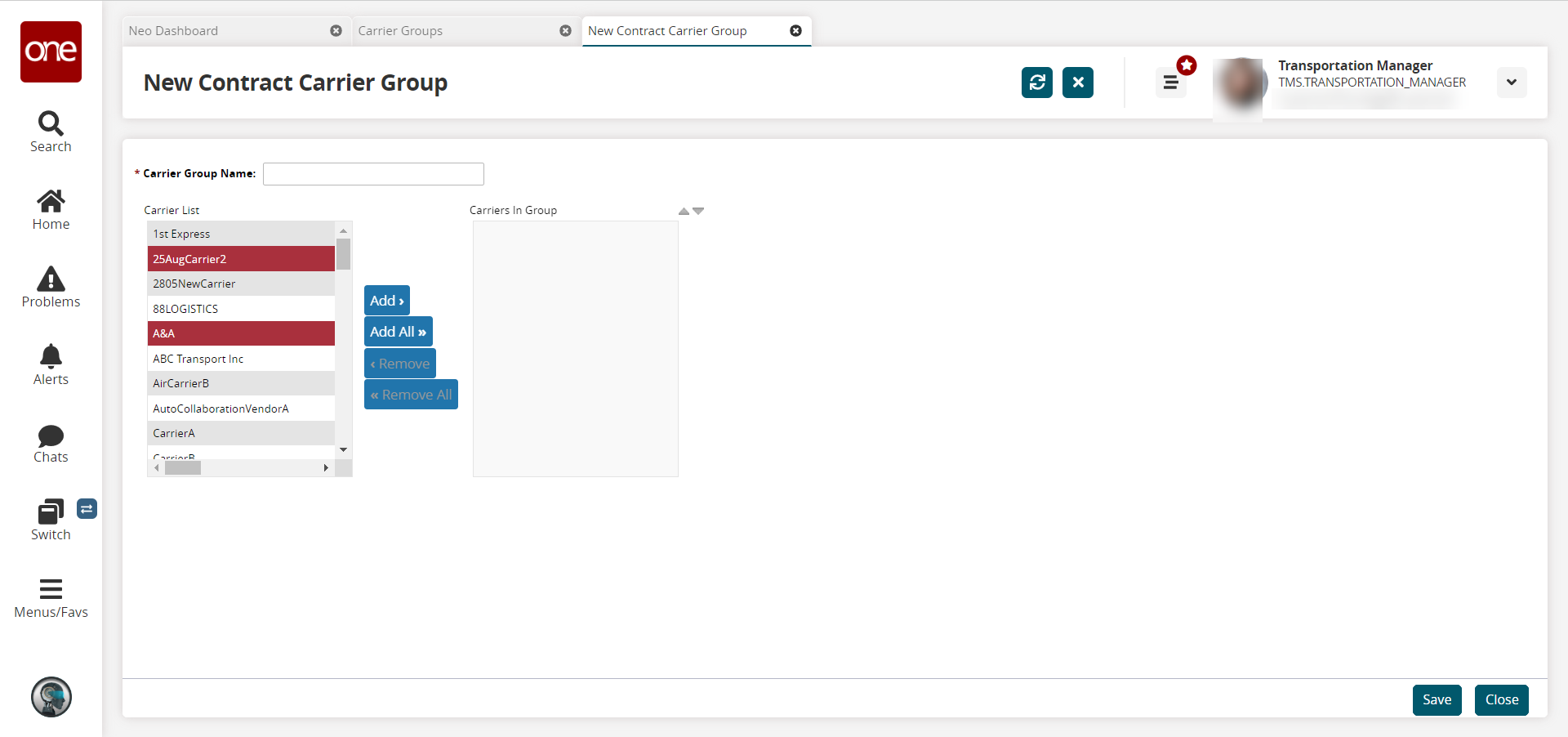Click the Save button

pyautogui.click(x=1437, y=699)
